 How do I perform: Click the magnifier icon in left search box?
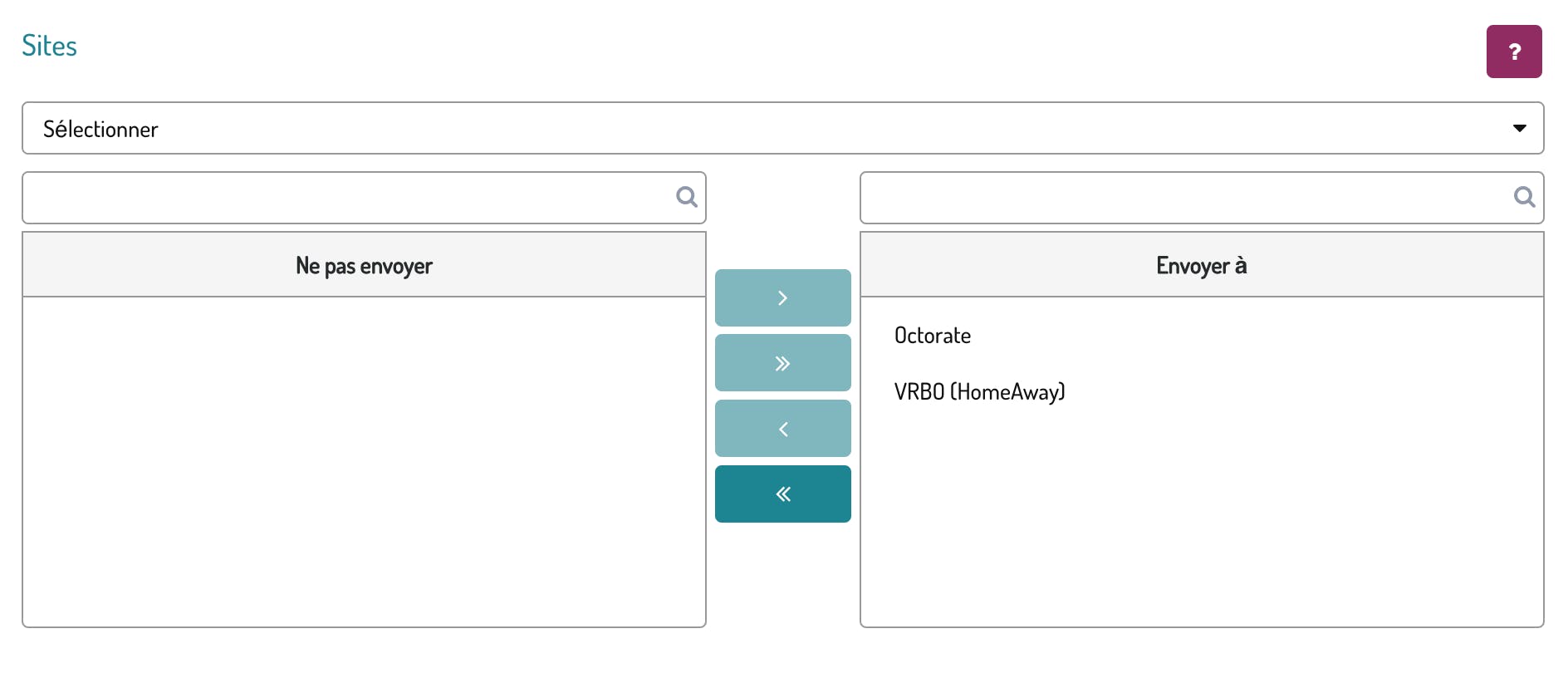pos(686,197)
